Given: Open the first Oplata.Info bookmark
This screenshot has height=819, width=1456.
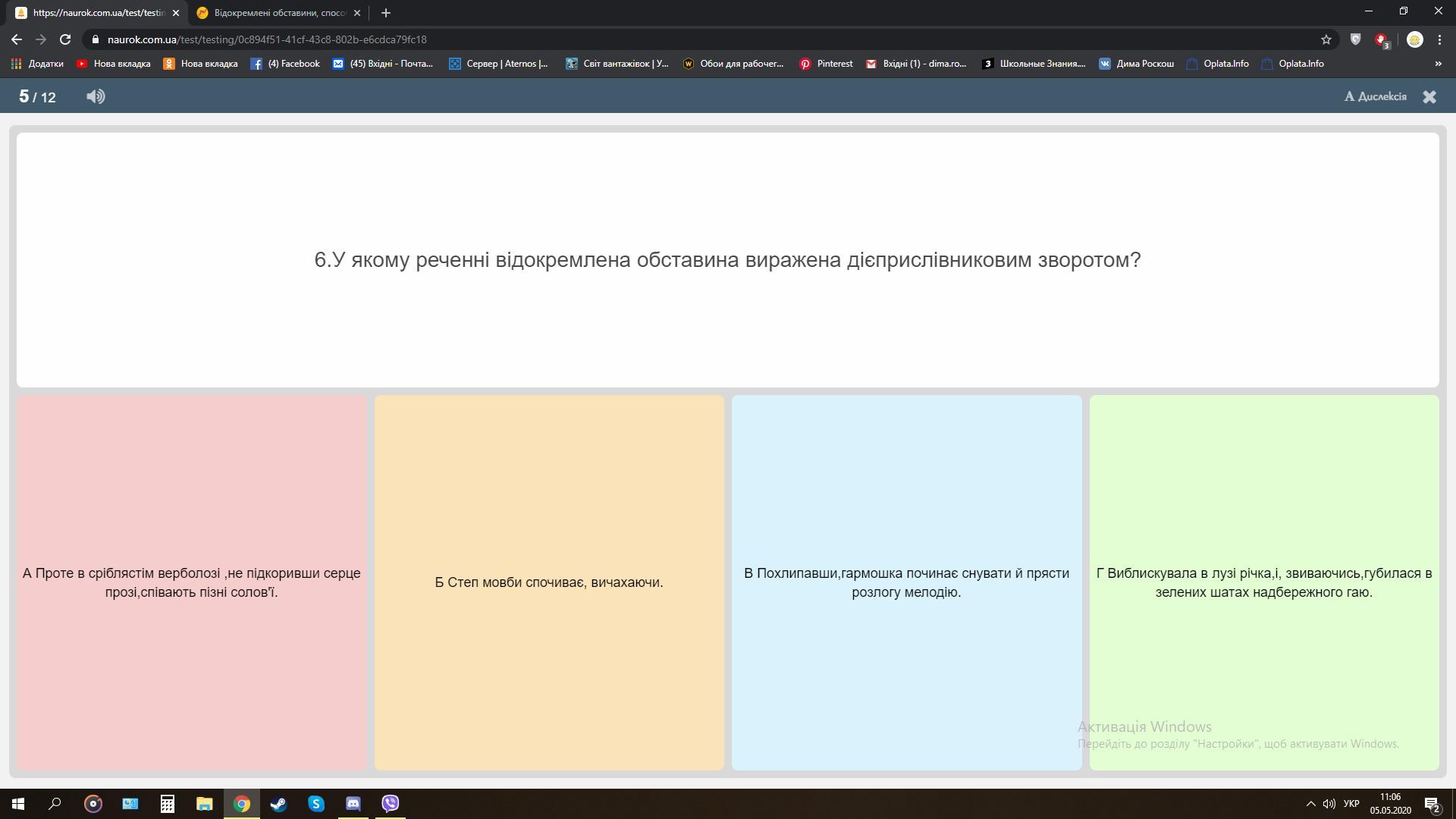Looking at the screenshot, I should point(1217,64).
